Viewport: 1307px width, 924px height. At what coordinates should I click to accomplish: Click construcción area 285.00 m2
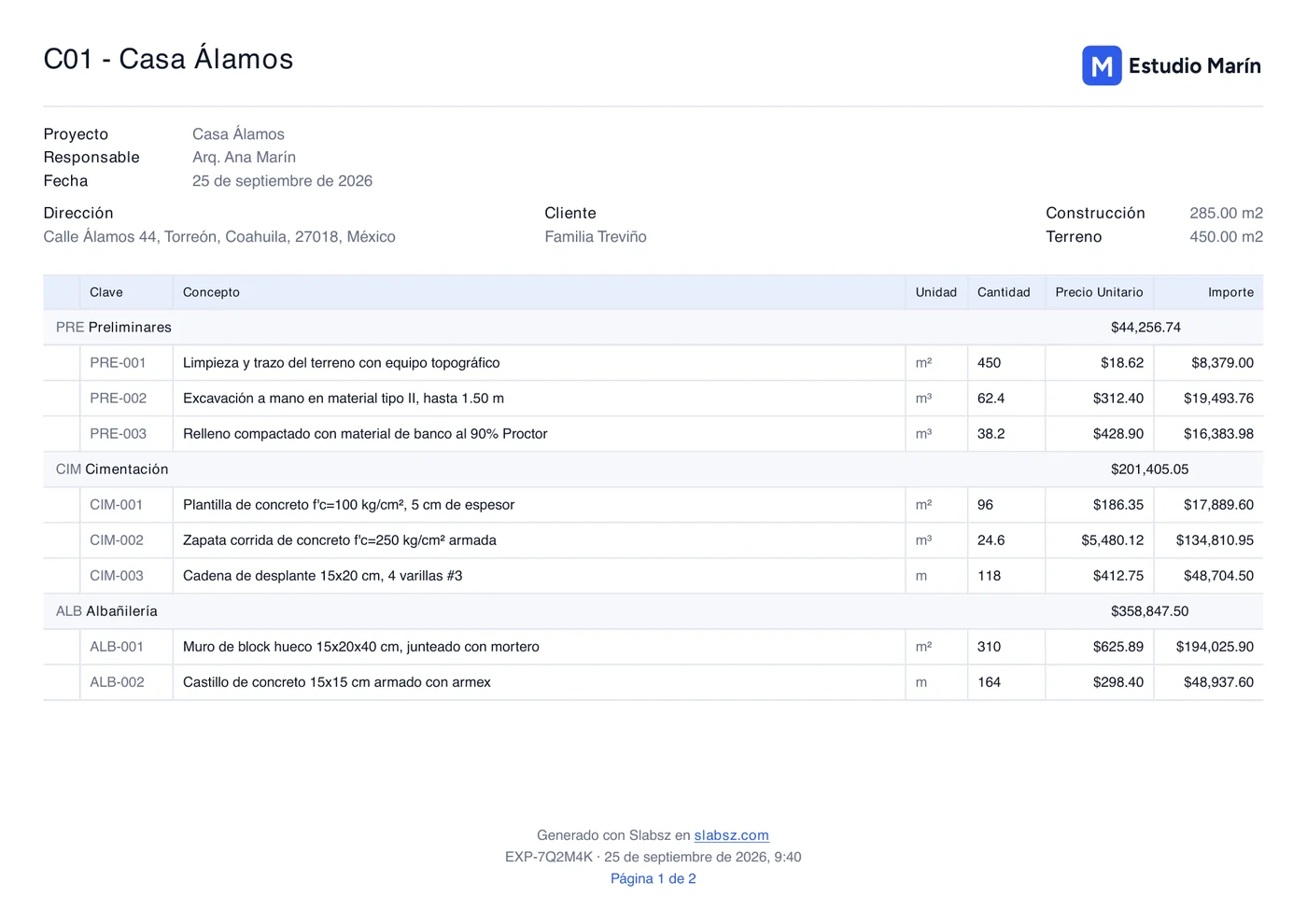pos(1226,214)
